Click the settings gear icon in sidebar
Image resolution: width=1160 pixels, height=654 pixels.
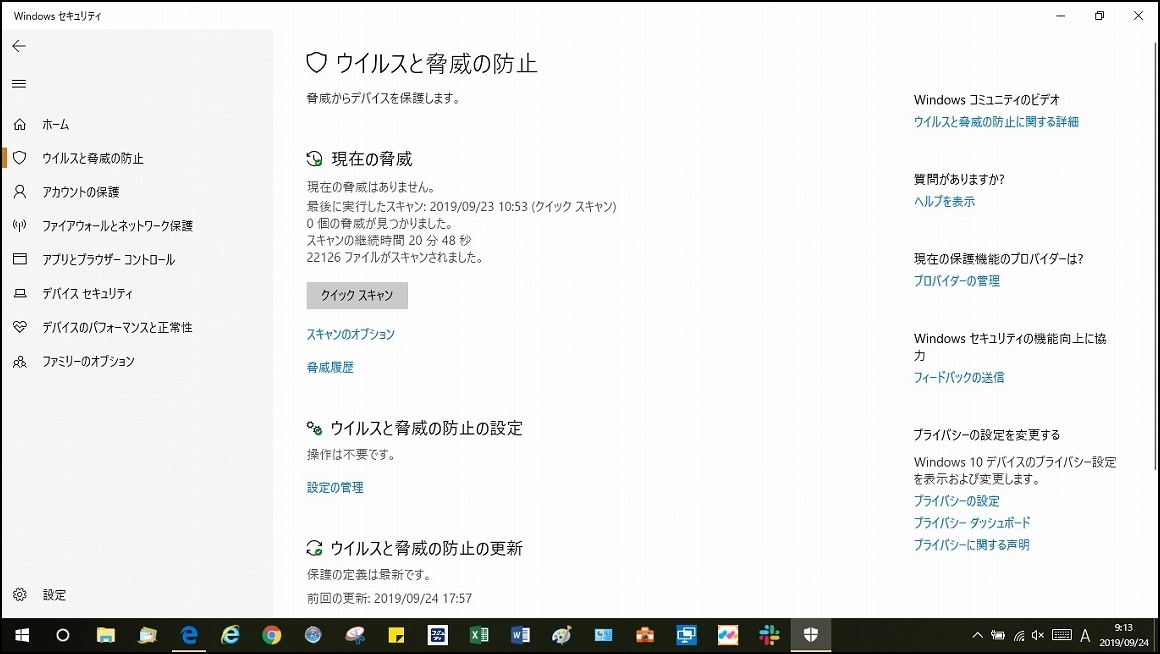pos(20,595)
